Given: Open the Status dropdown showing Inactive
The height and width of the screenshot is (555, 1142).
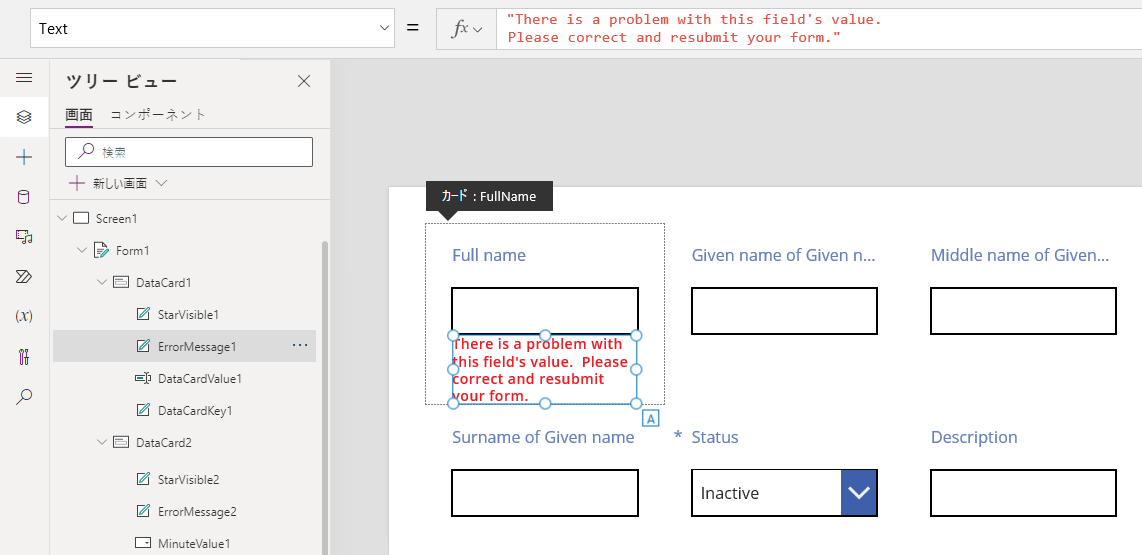Looking at the screenshot, I should [x=784, y=493].
